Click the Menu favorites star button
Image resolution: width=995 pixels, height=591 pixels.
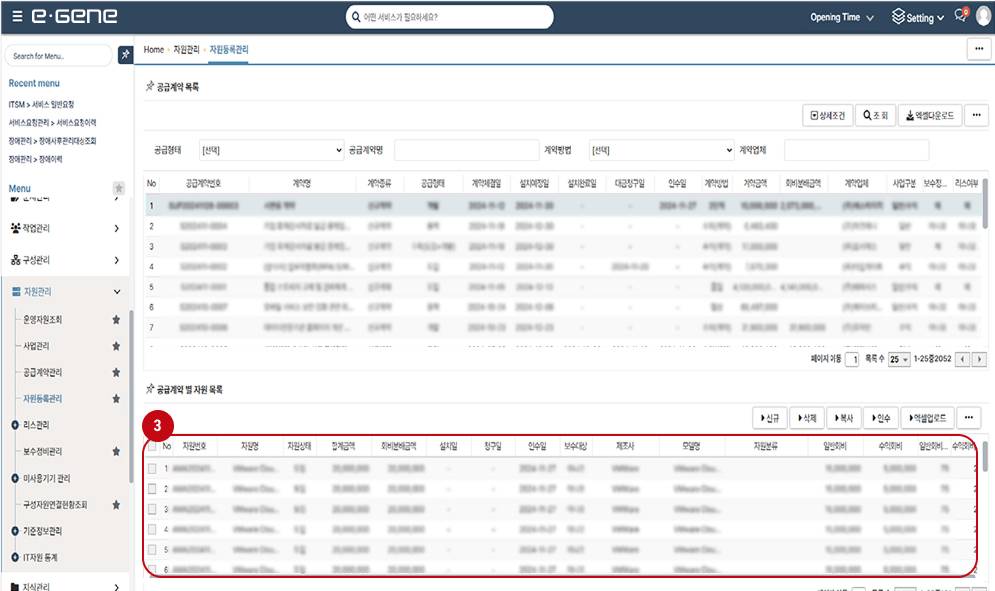119,188
